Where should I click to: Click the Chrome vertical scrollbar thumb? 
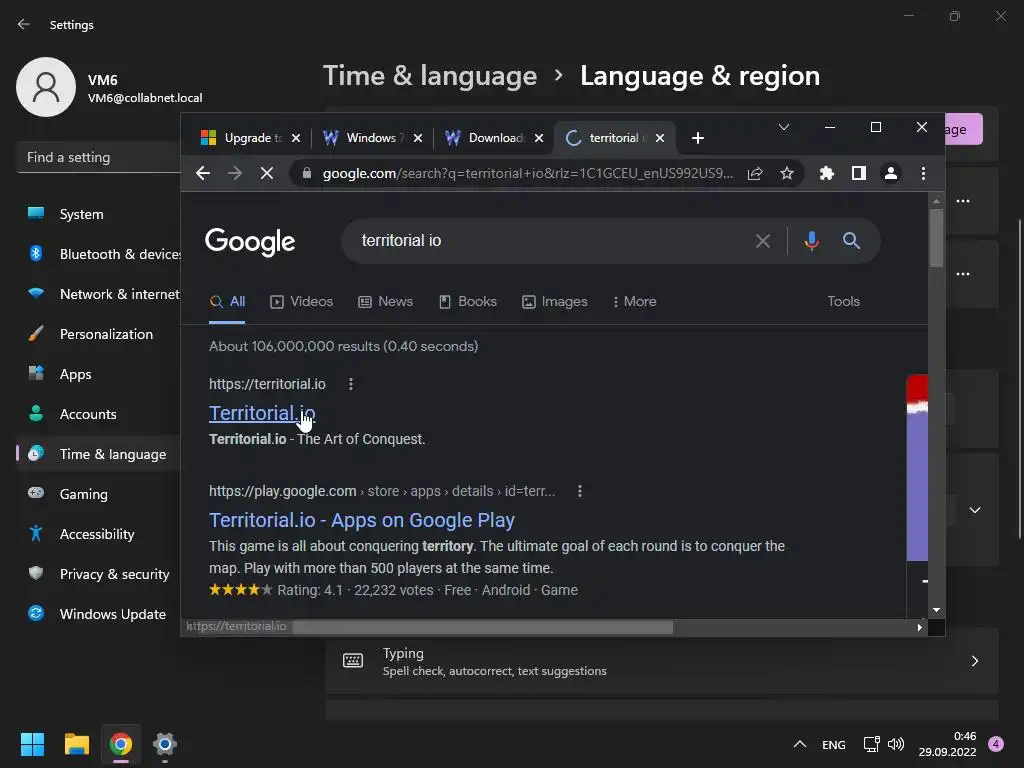pyautogui.click(x=936, y=237)
